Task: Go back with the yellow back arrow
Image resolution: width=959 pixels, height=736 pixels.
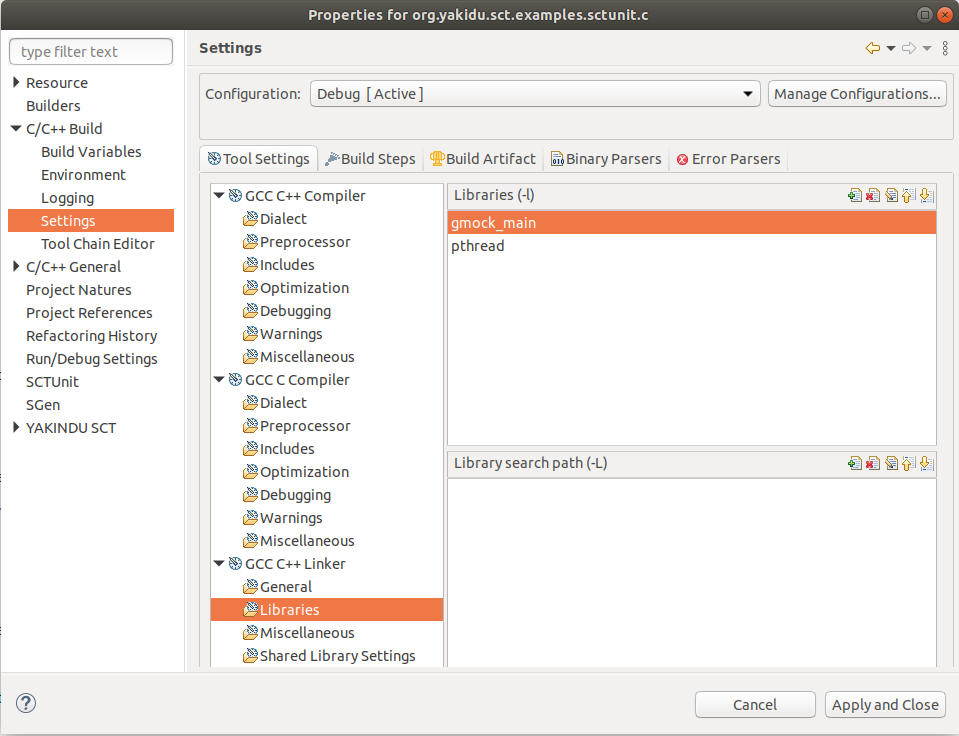Action: tap(873, 48)
